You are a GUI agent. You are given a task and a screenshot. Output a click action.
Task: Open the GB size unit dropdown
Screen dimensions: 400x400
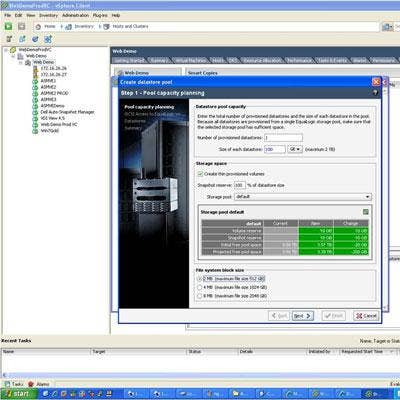pos(295,149)
